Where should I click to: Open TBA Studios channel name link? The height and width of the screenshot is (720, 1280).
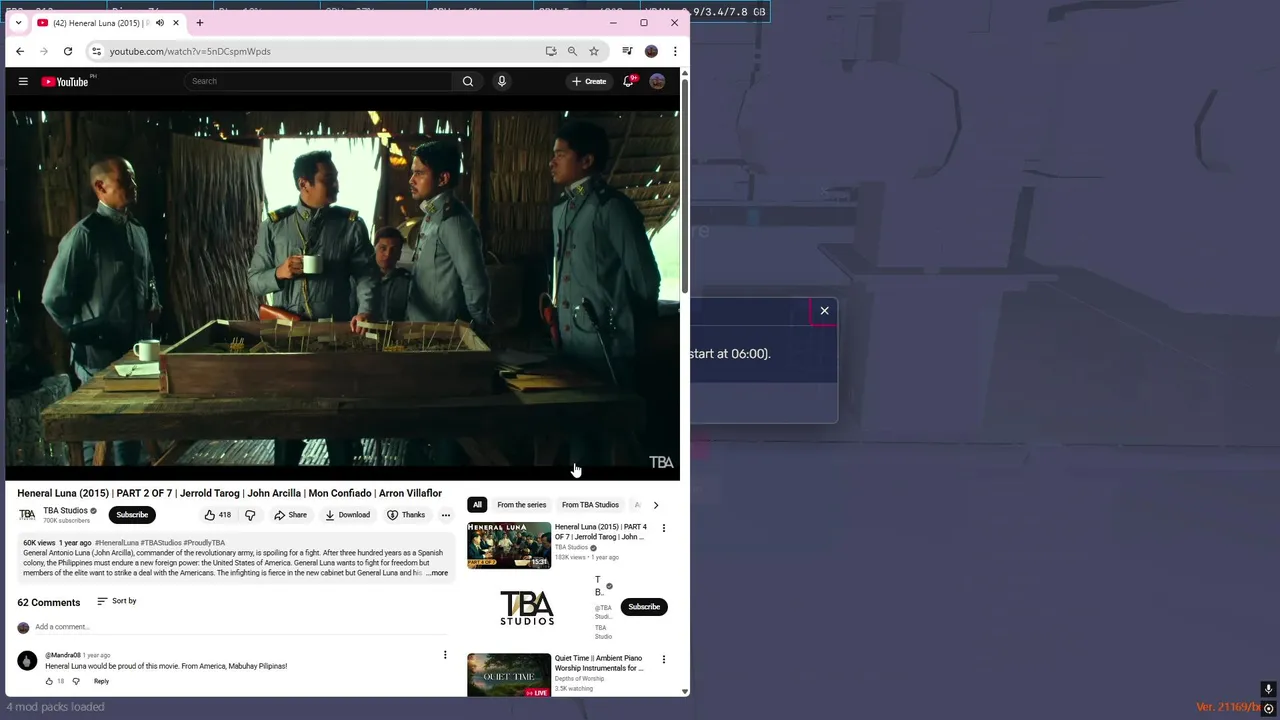(65, 511)
